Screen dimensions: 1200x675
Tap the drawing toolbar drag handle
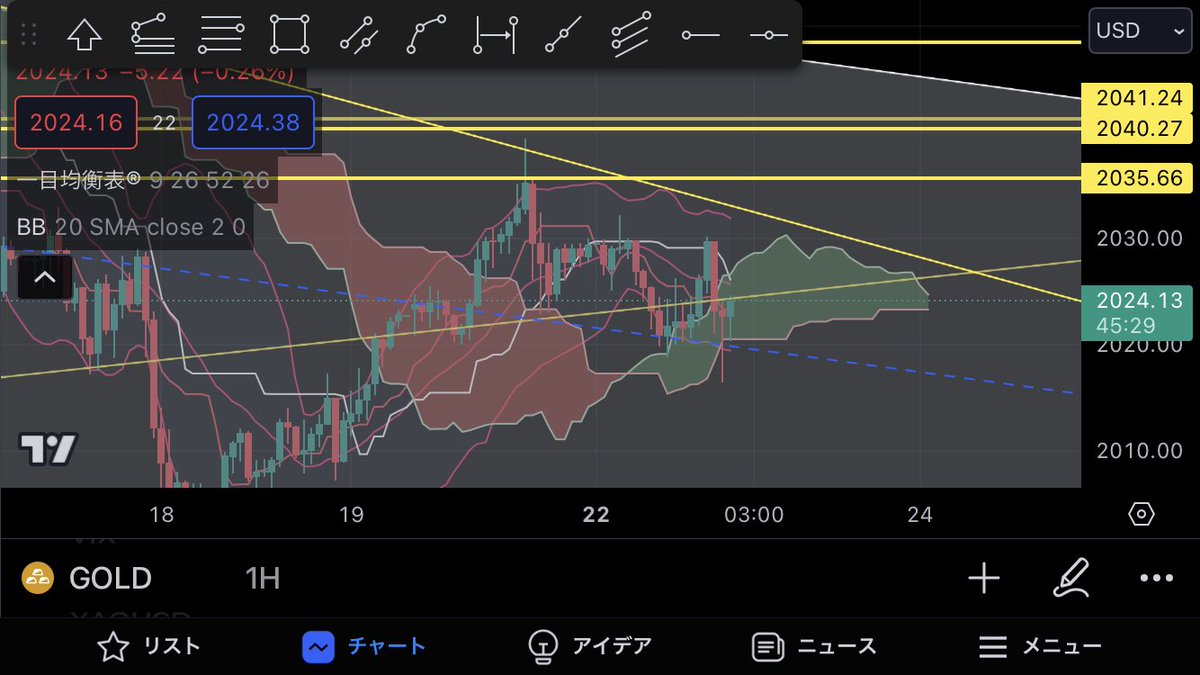pyautogui.click(x=29, y=35)
